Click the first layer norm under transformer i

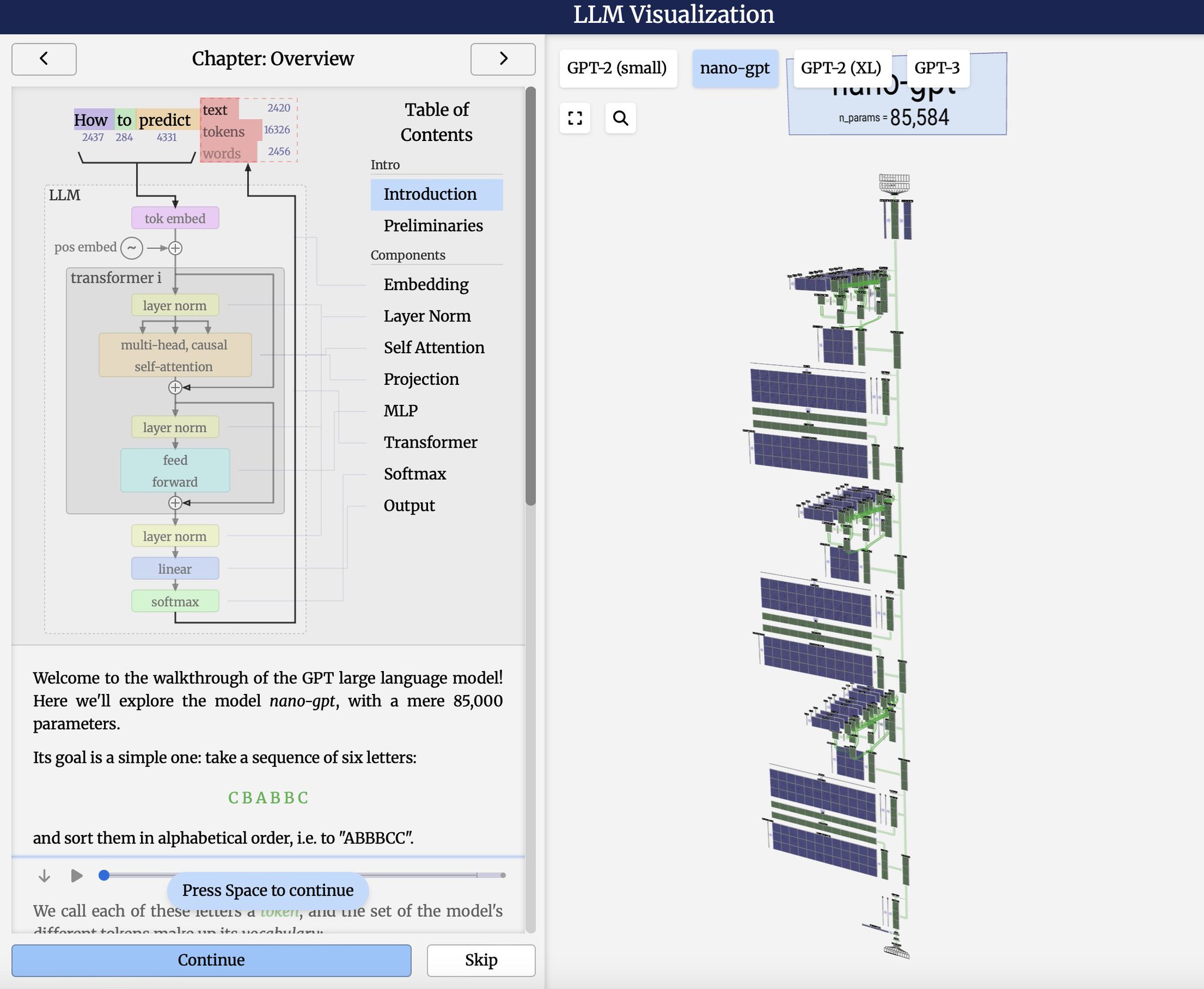[x=175, y=306]
